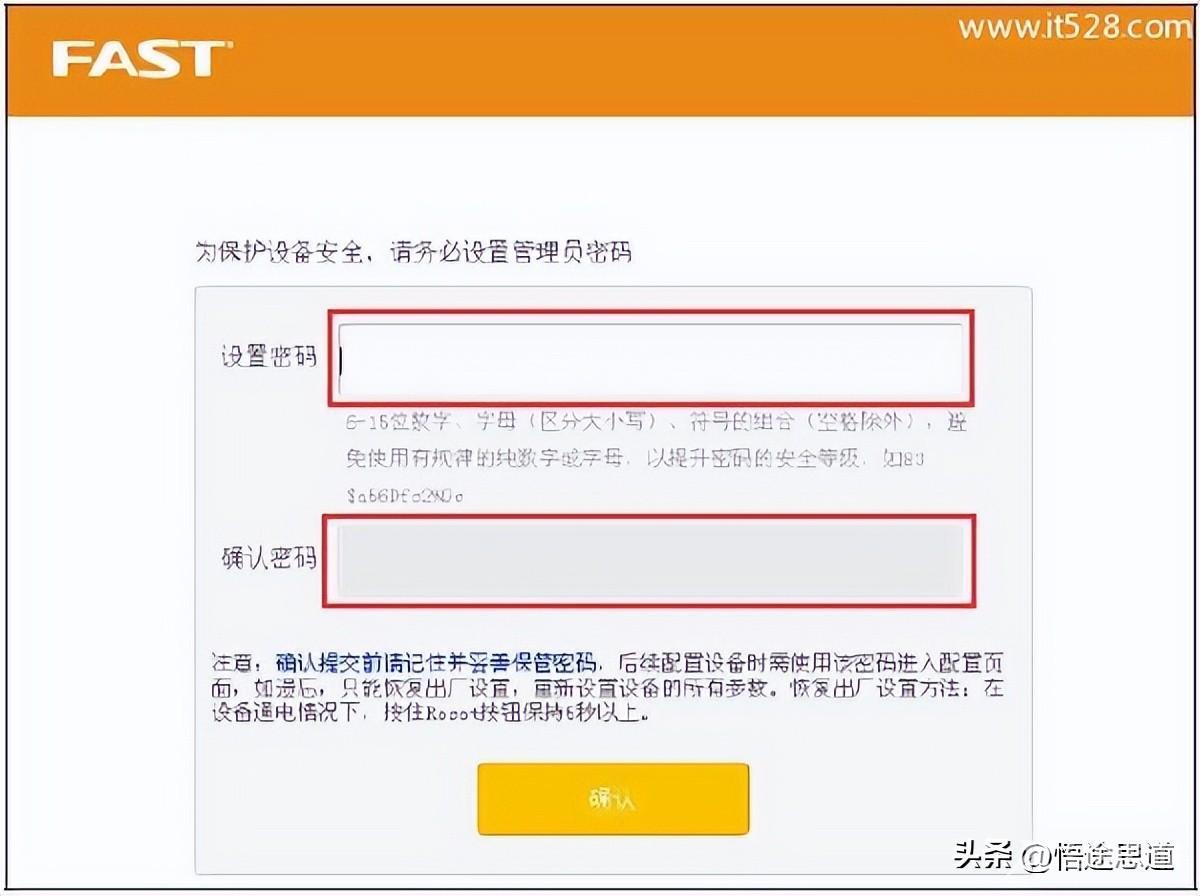The width and height of the screenshot is (1200, 896).
Task: Click the hint line starting 6-15位数字
Action: click(656, 423)
